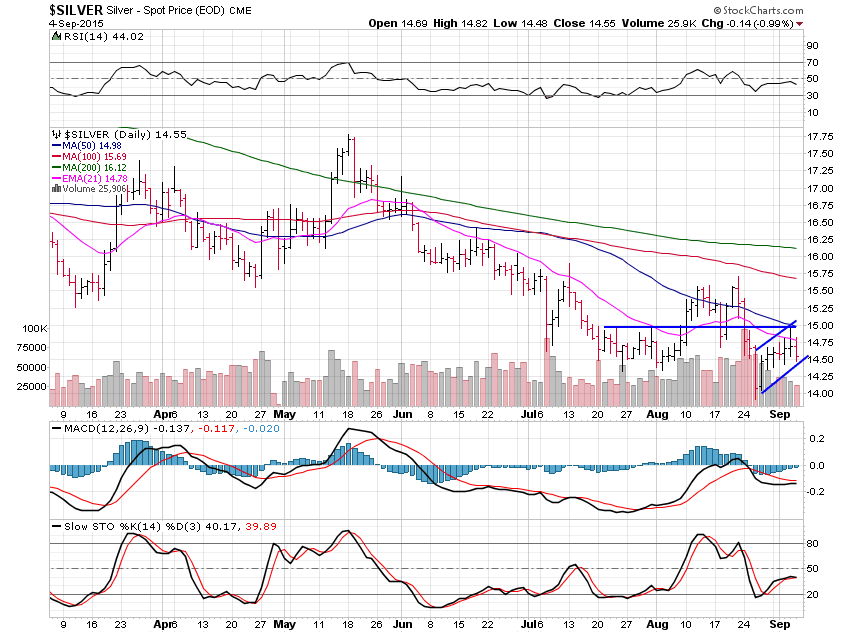Click the Slow STO %K(14) %D(3) label
850x633 pixels.
point(133,526)
